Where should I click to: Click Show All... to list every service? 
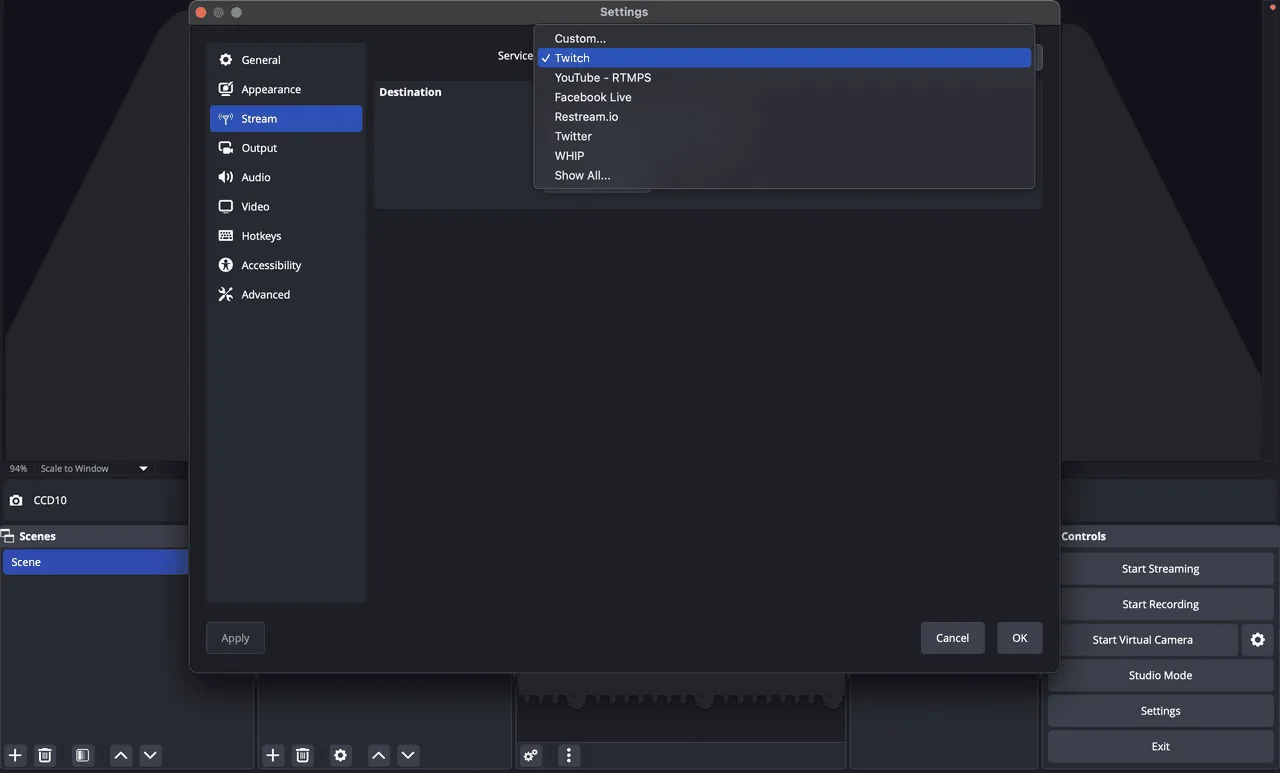point(784,175)
